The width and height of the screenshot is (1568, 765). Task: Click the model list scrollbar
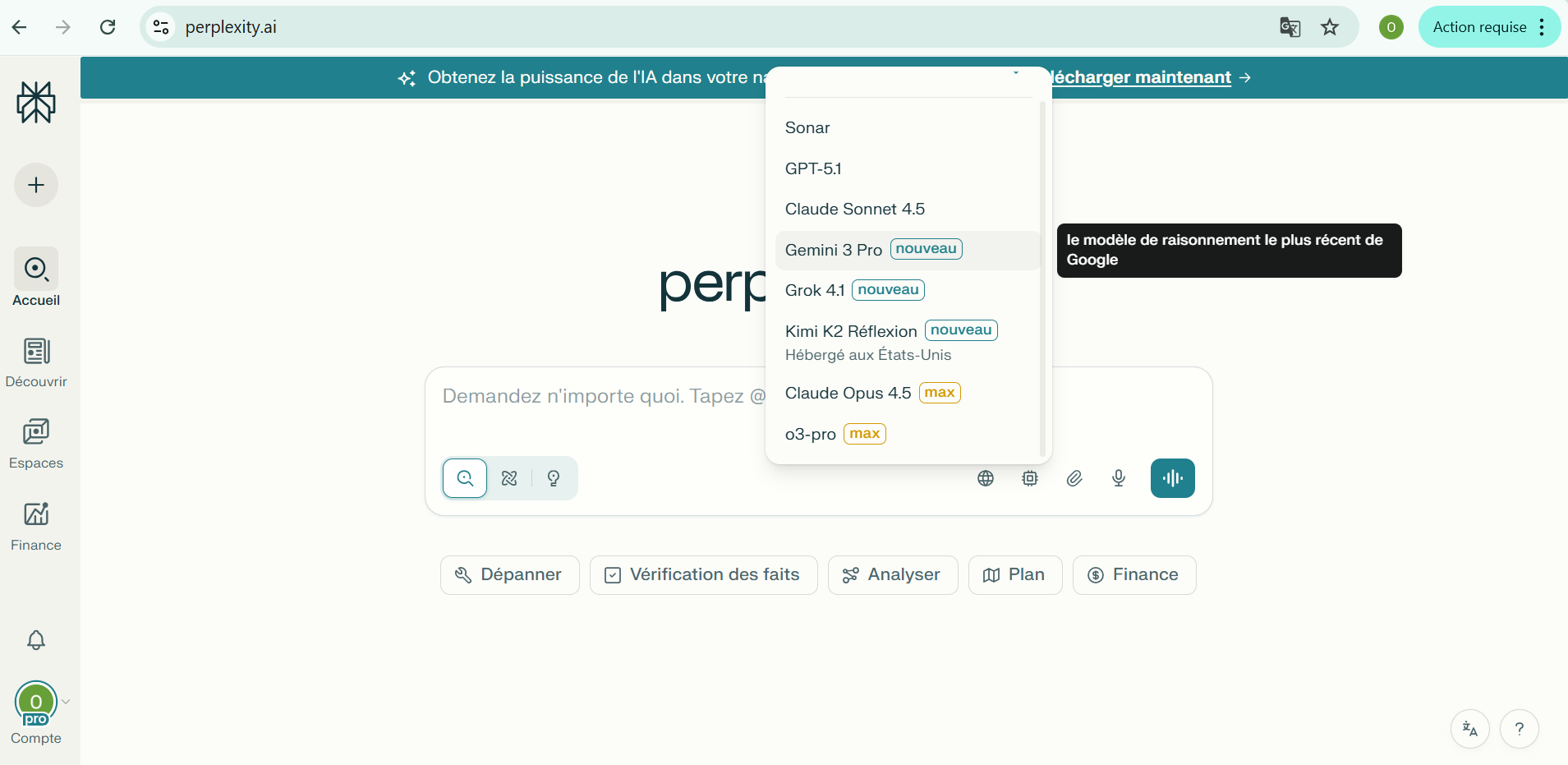click(x=1042, y=279)
